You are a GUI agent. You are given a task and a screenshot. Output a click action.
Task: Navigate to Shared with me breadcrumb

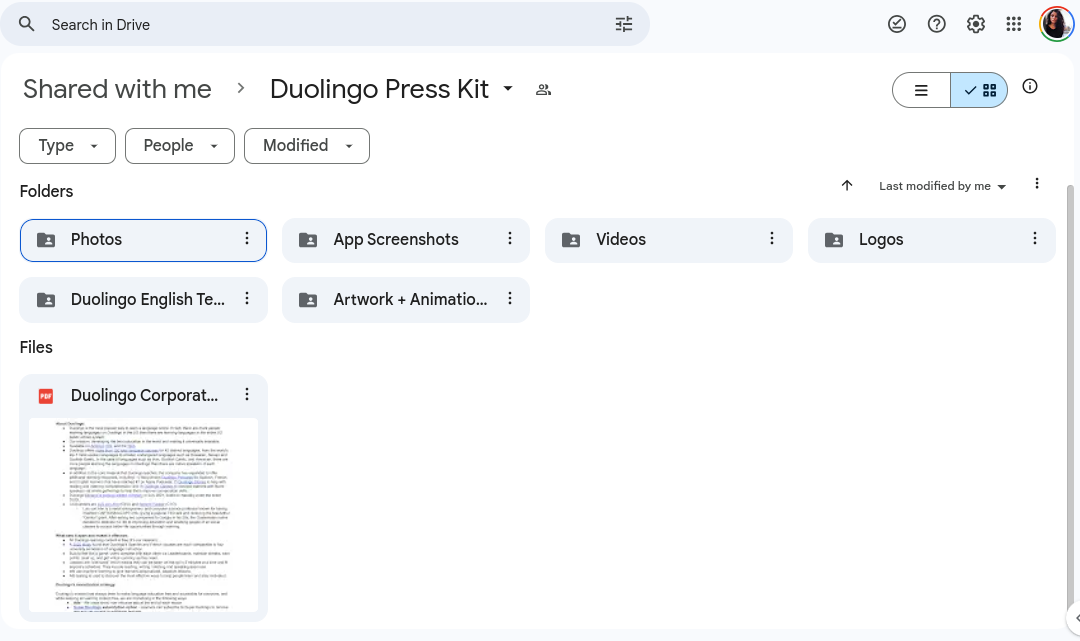(116, 89)
